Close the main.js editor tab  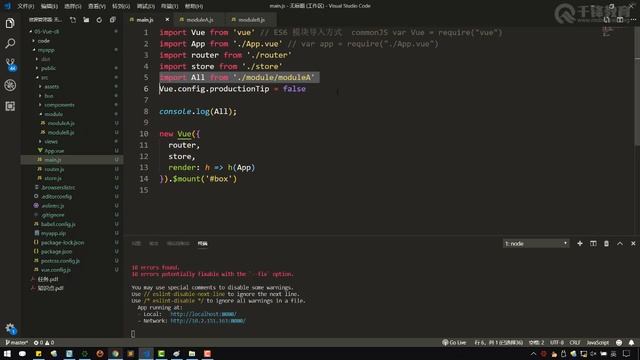(167, 20)
